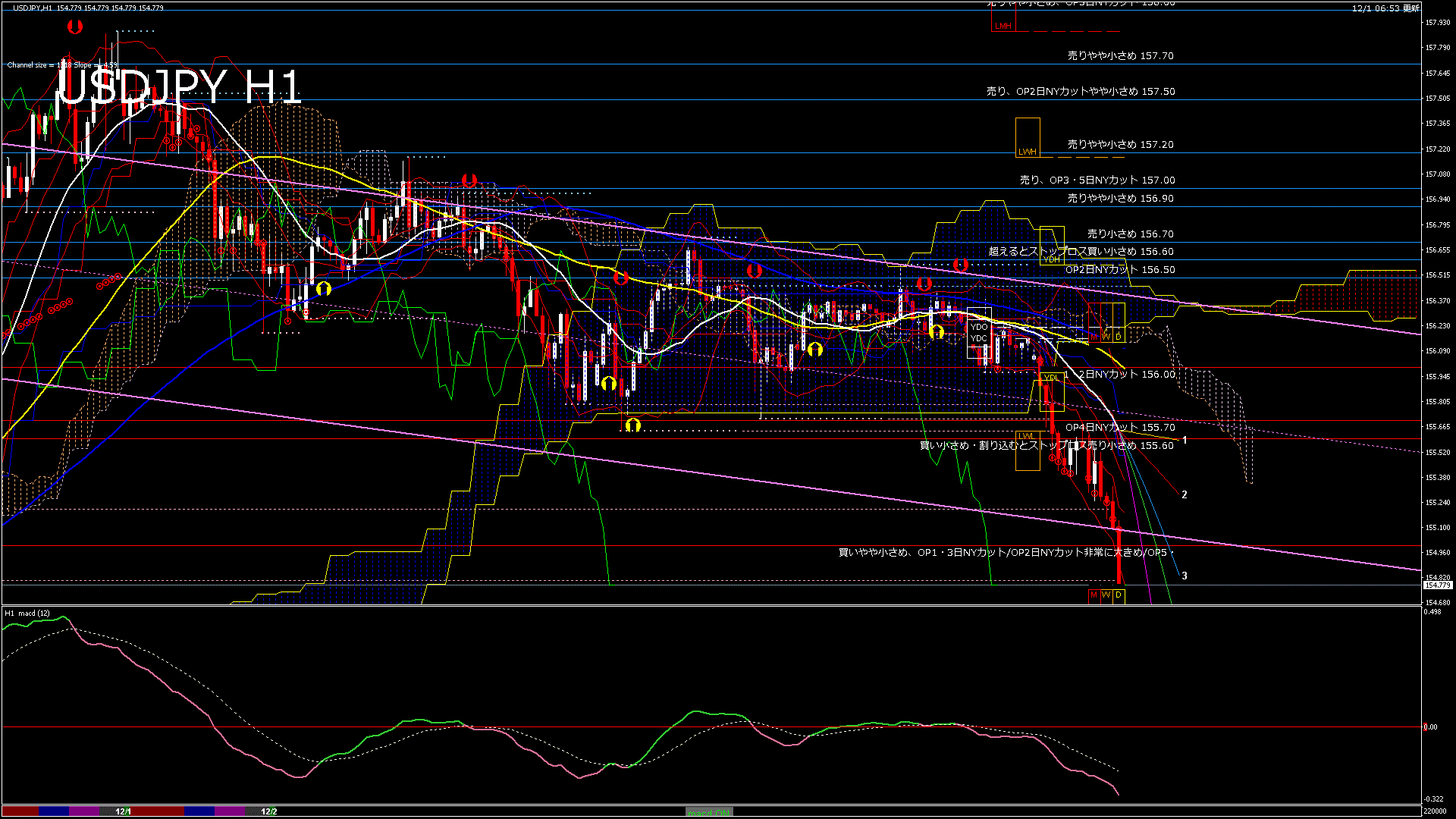The image size is (1456, 819).
Task: Toggle the D box at chart bottom edge
Action: tap(1118, 595)
